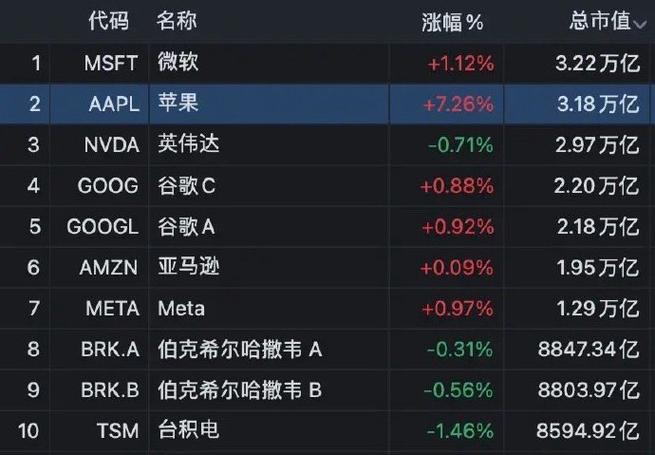Viewport: 655px width, 455px height.
Task: Click the GOOGL ticker code
Action: [102, 227]
